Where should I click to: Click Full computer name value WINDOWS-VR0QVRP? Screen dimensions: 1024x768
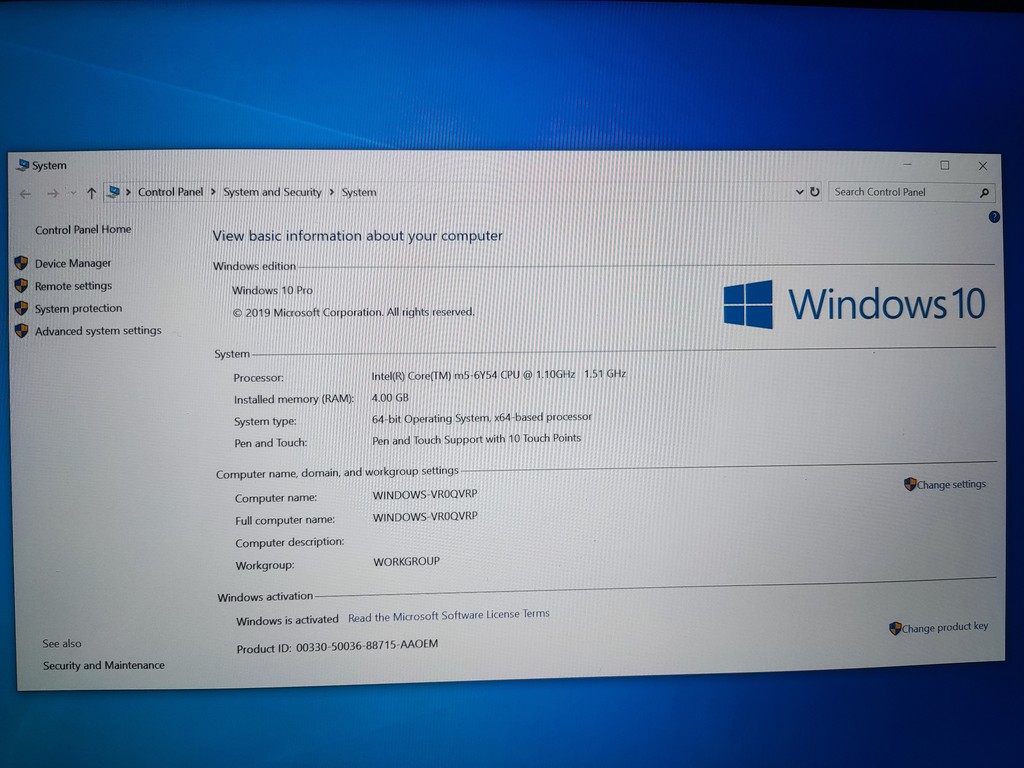tap(424, 517)
